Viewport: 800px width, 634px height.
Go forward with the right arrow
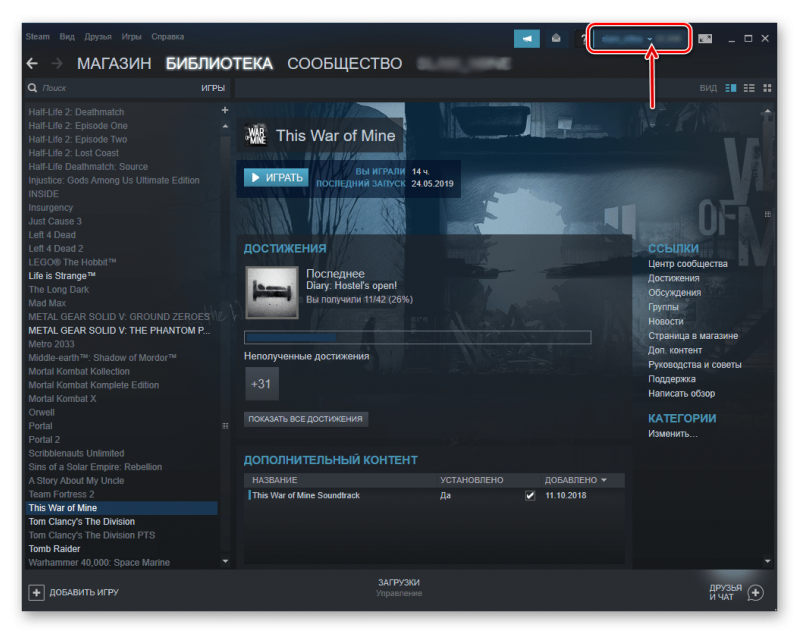(57, 63)
